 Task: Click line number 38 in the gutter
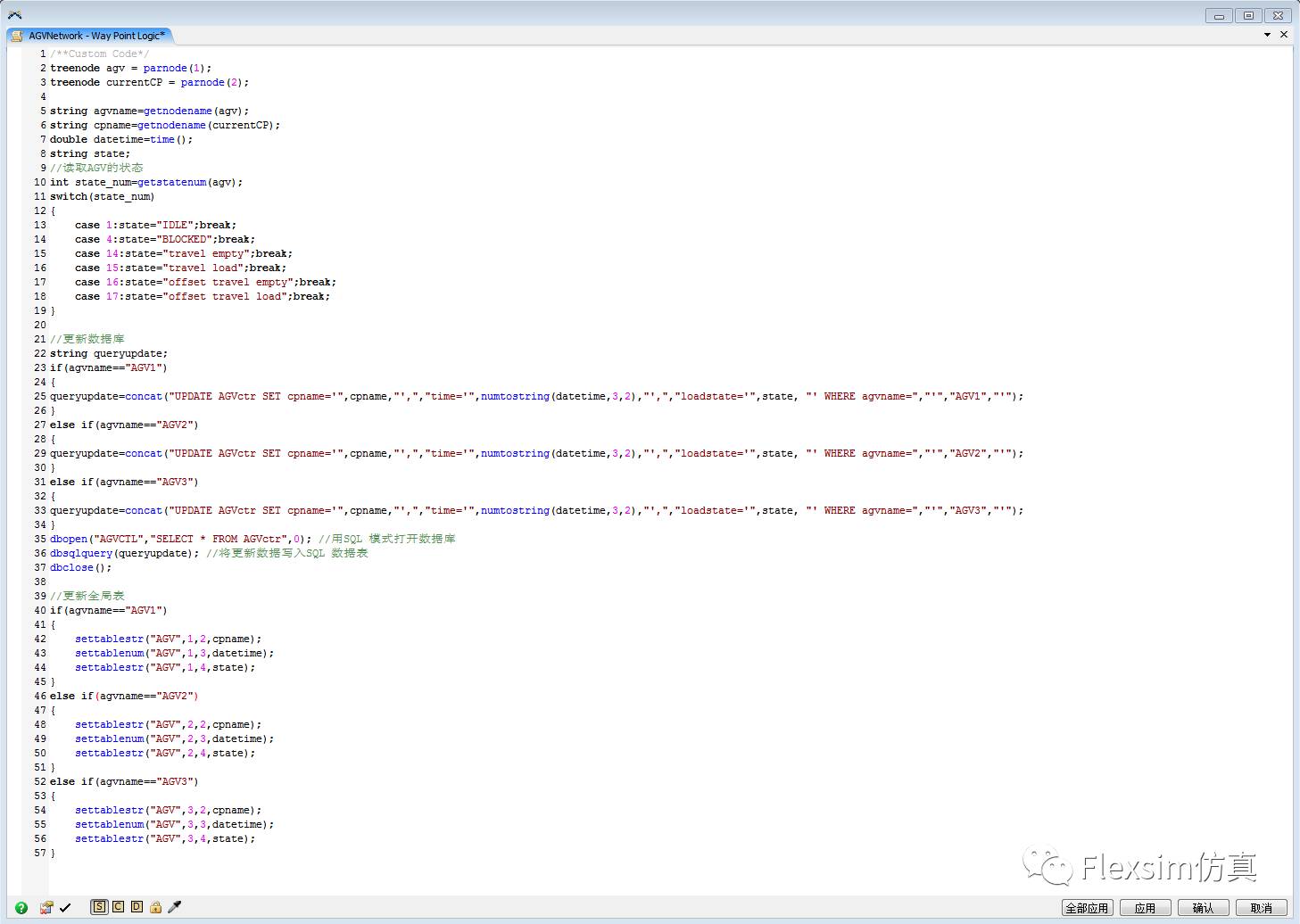pos(40,582)
